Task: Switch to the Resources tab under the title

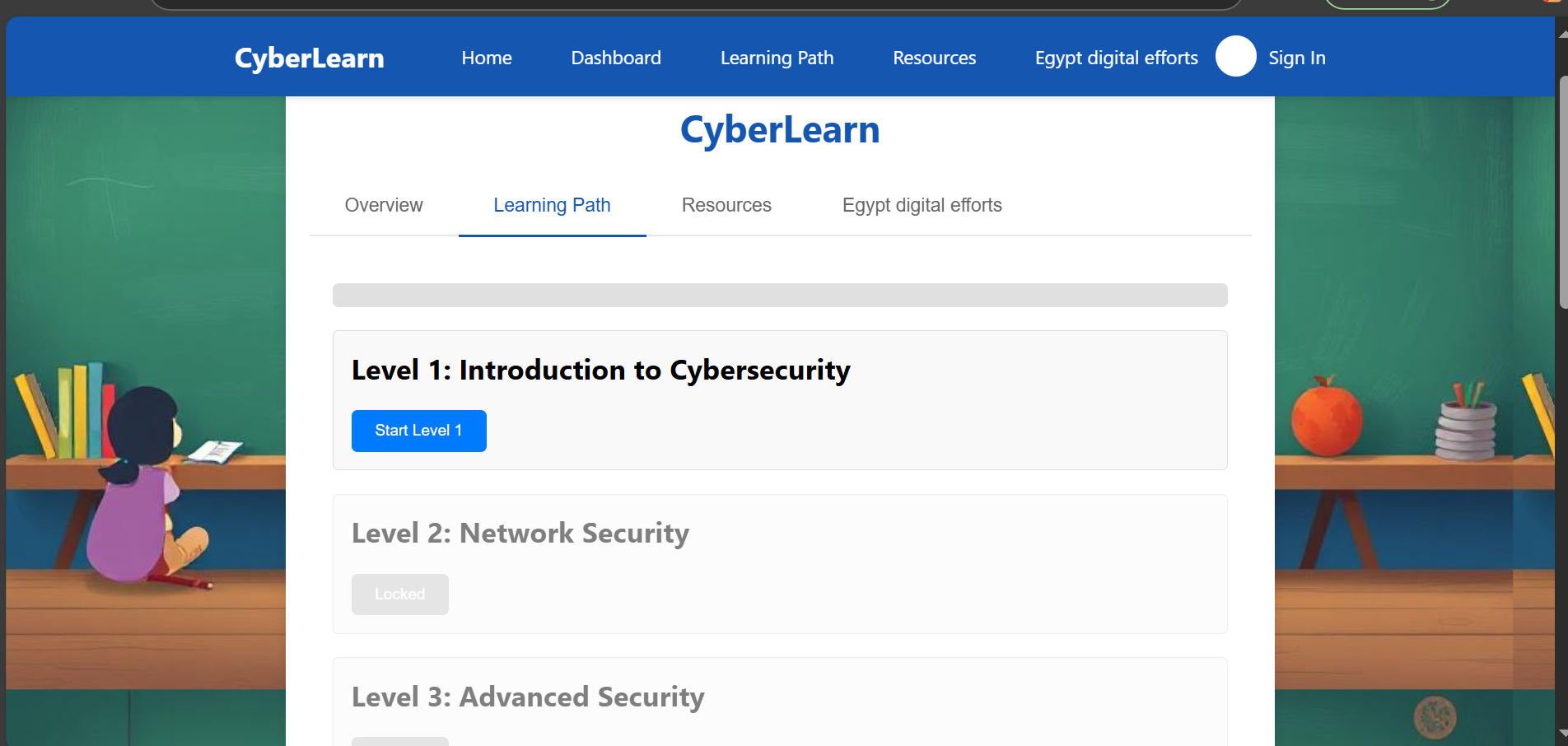Action: (x=726, y=205)
